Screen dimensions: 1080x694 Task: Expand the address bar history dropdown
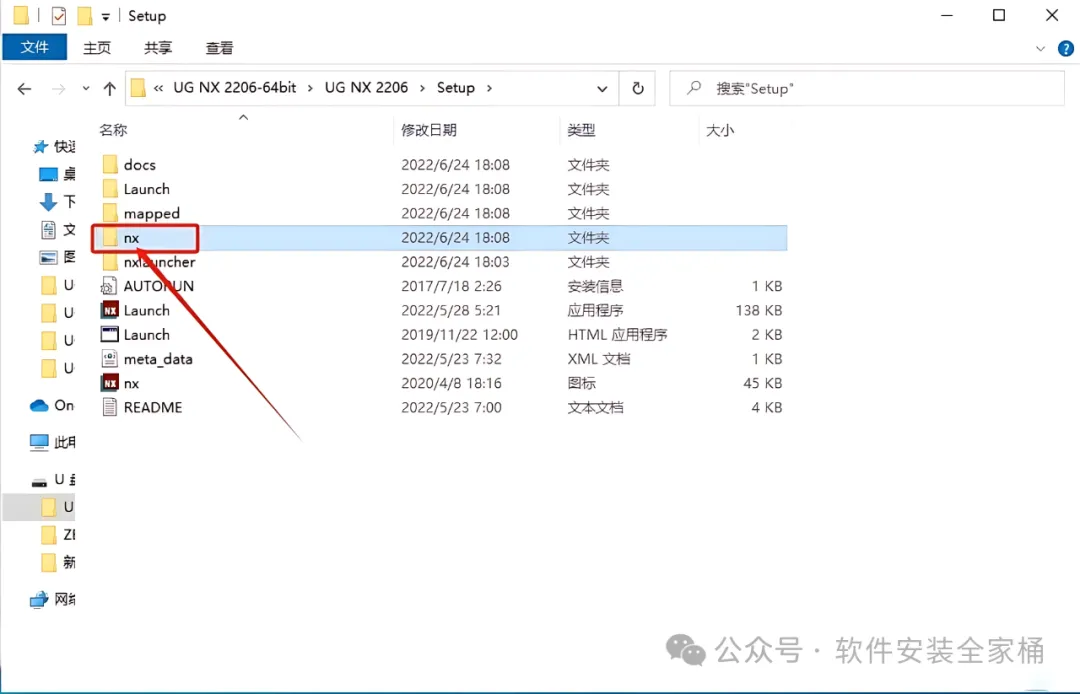point(602,88)
